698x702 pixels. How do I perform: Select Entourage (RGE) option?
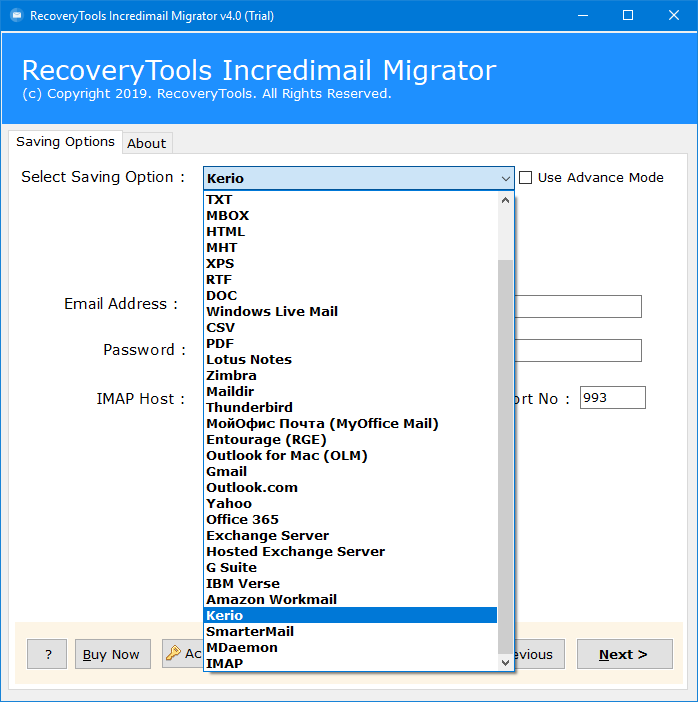tap(351, 440)
